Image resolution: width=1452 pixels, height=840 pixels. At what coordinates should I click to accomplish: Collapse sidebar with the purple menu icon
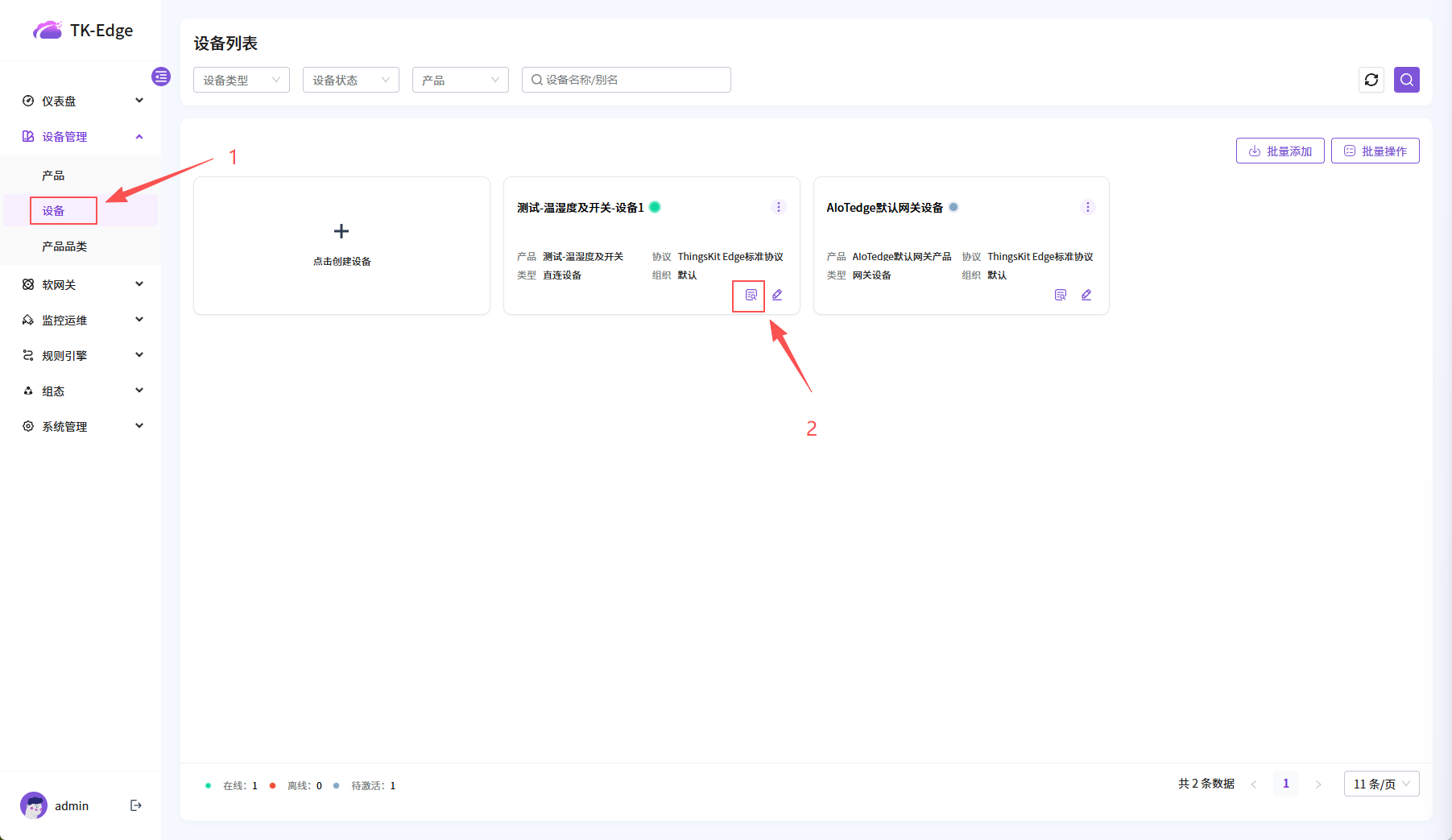coord(161,77)
